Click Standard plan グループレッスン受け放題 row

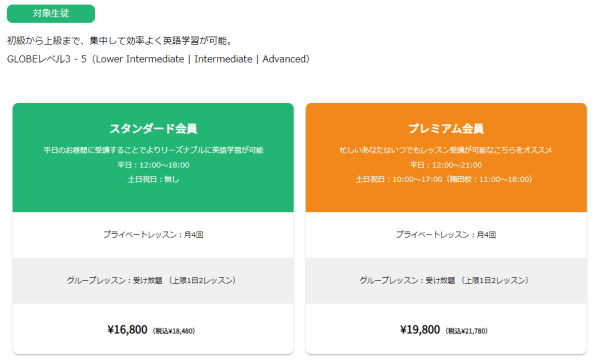tap(153, 280)
